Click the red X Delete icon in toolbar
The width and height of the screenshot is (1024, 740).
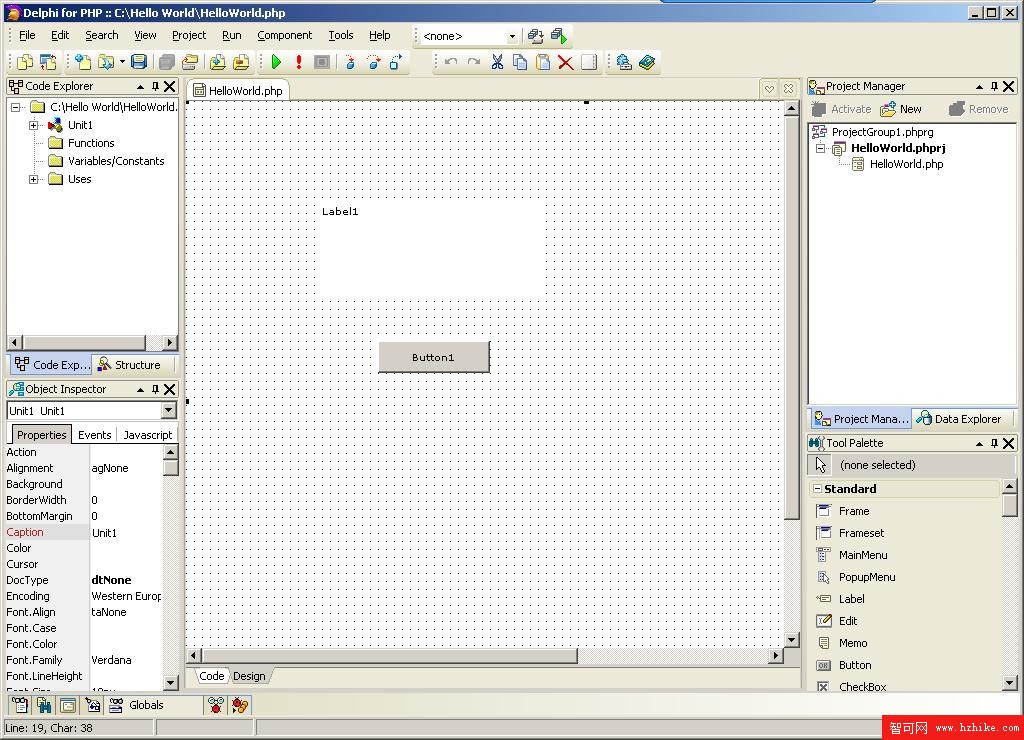click(x=566, y=62)
